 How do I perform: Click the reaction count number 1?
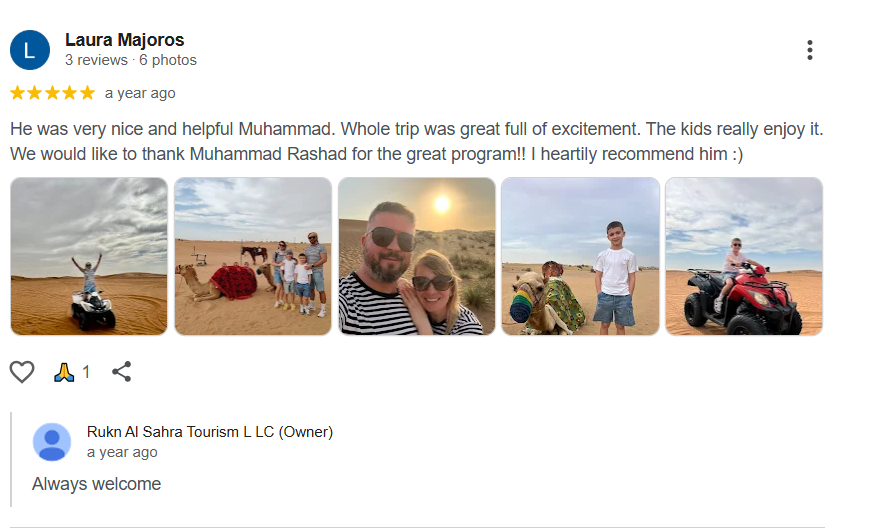click(86, 372)
